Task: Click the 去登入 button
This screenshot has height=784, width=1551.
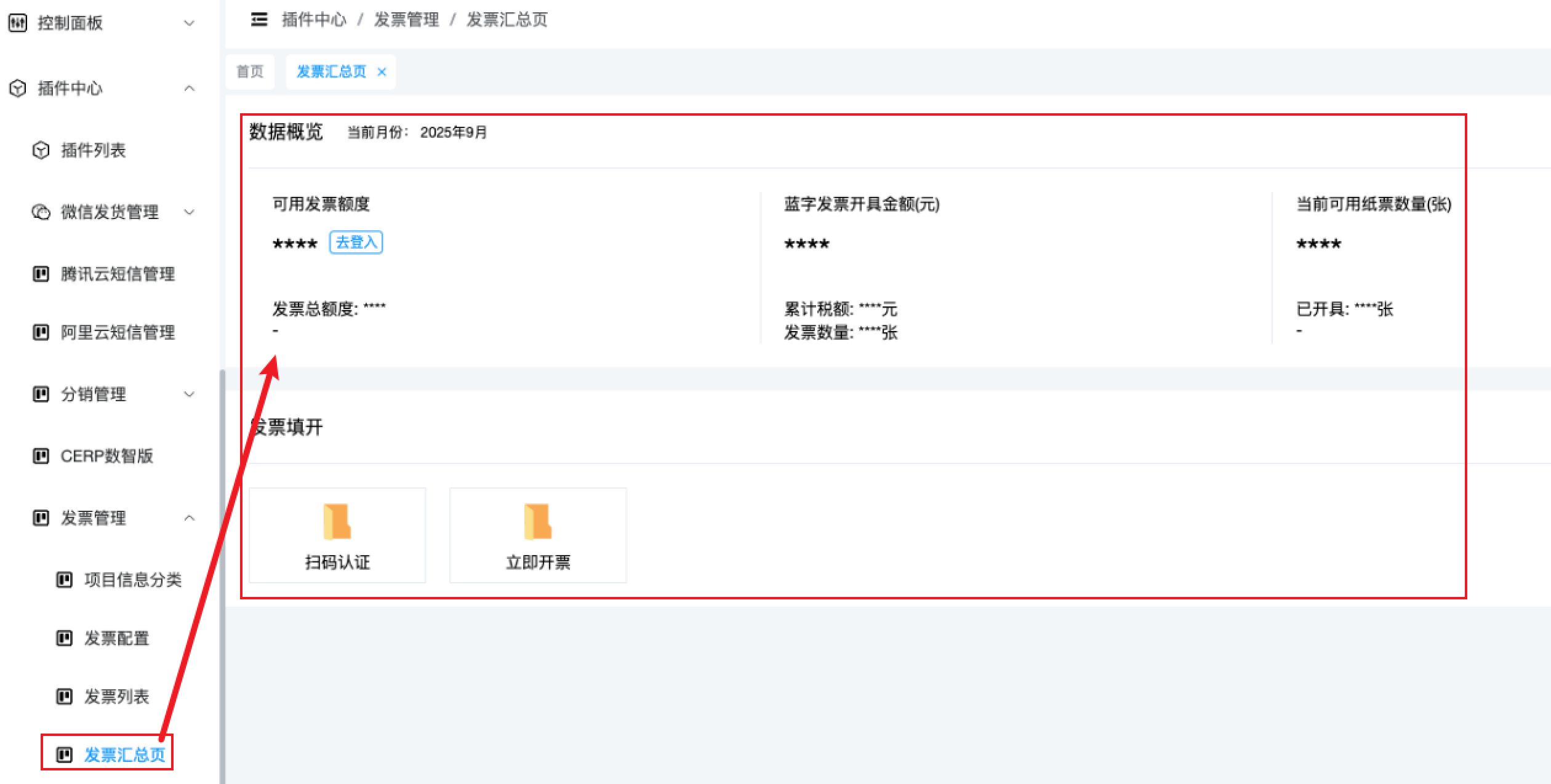Action: click(356, 242)
